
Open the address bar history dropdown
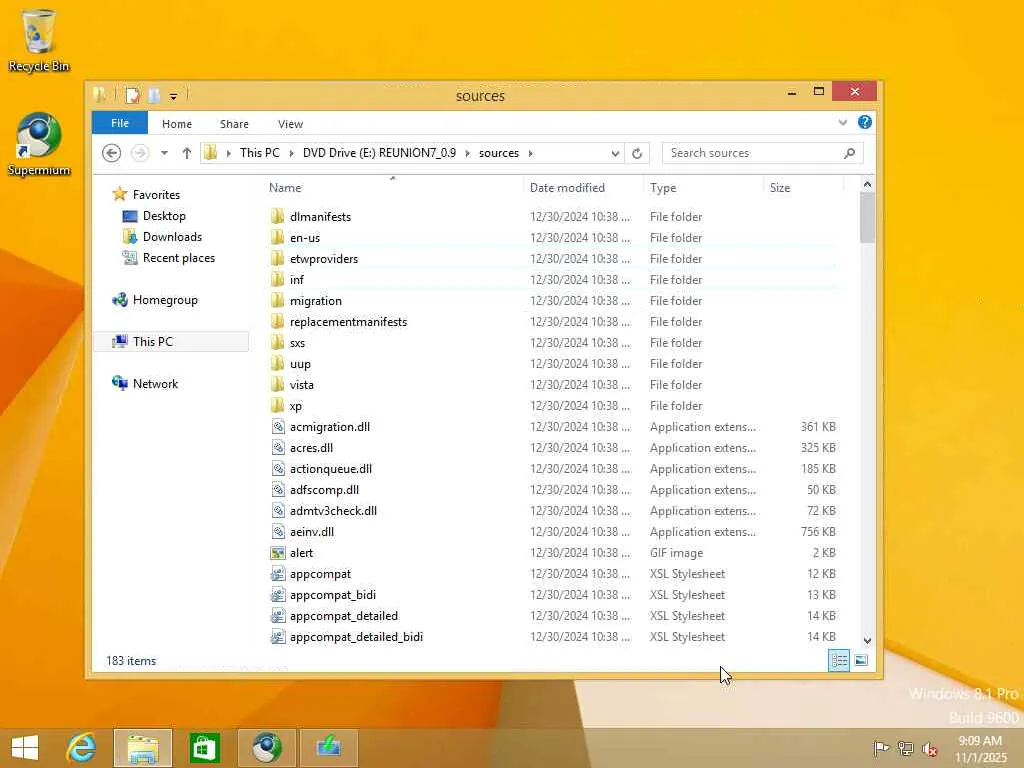pos(615,153)
